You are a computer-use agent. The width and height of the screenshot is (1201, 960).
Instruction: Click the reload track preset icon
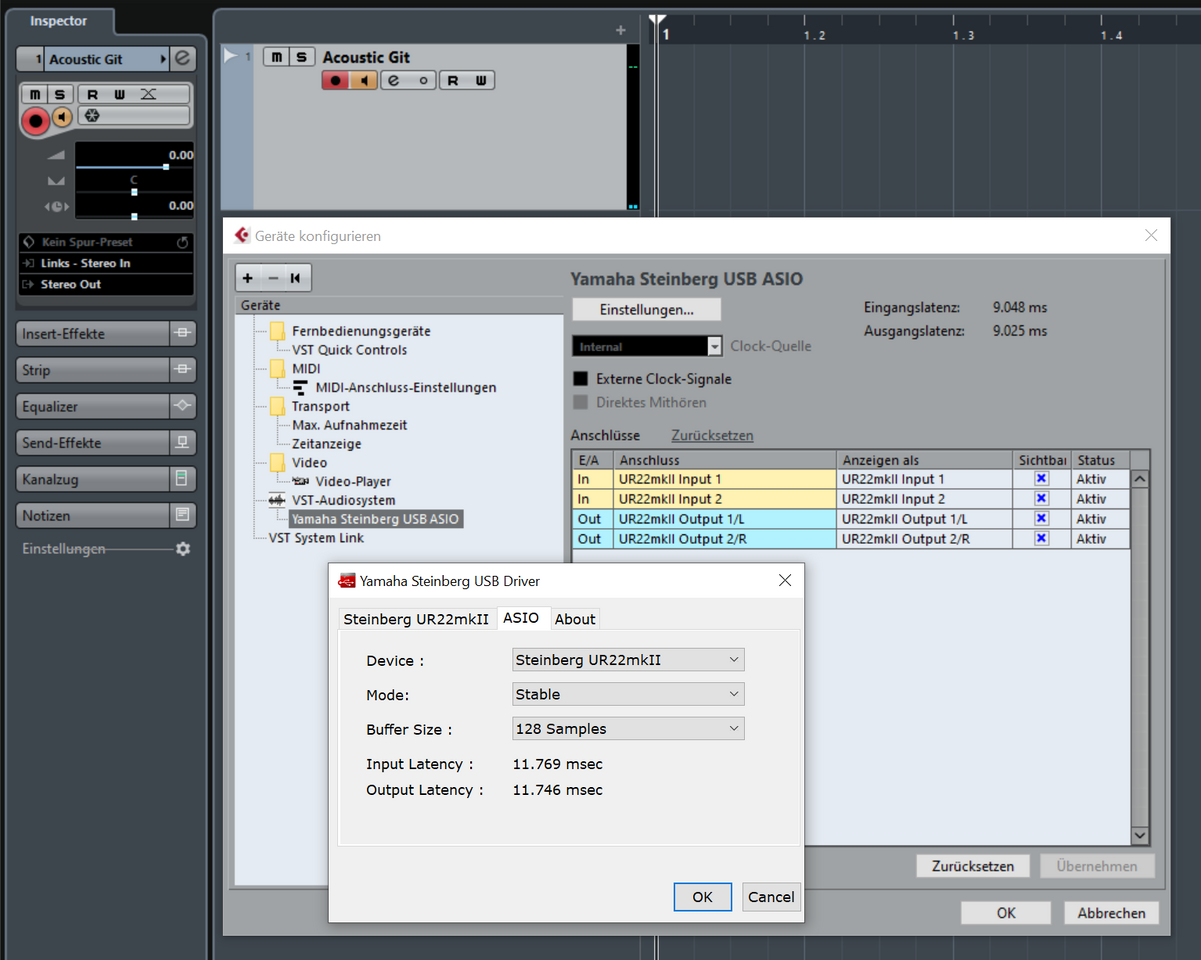pyautogui.click(x=182, y=242)
